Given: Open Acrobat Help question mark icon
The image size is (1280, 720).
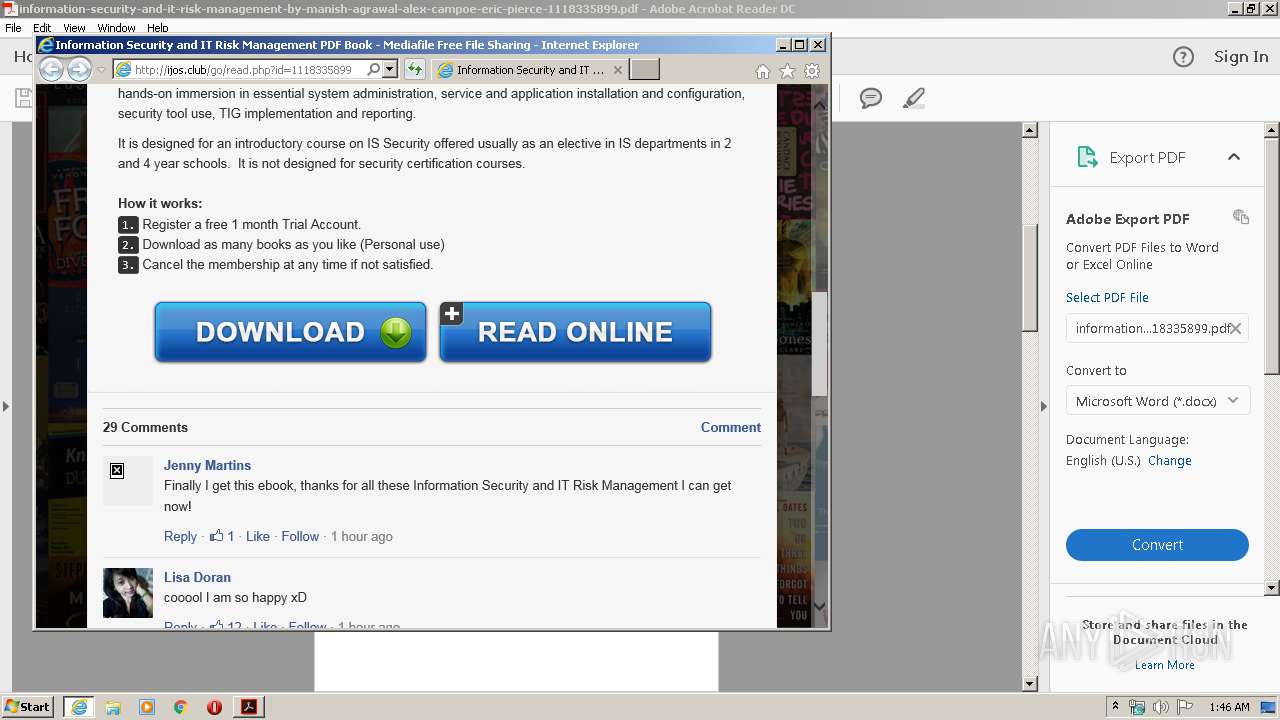Looking at the screenshot, I should (x=1183, y=57).
